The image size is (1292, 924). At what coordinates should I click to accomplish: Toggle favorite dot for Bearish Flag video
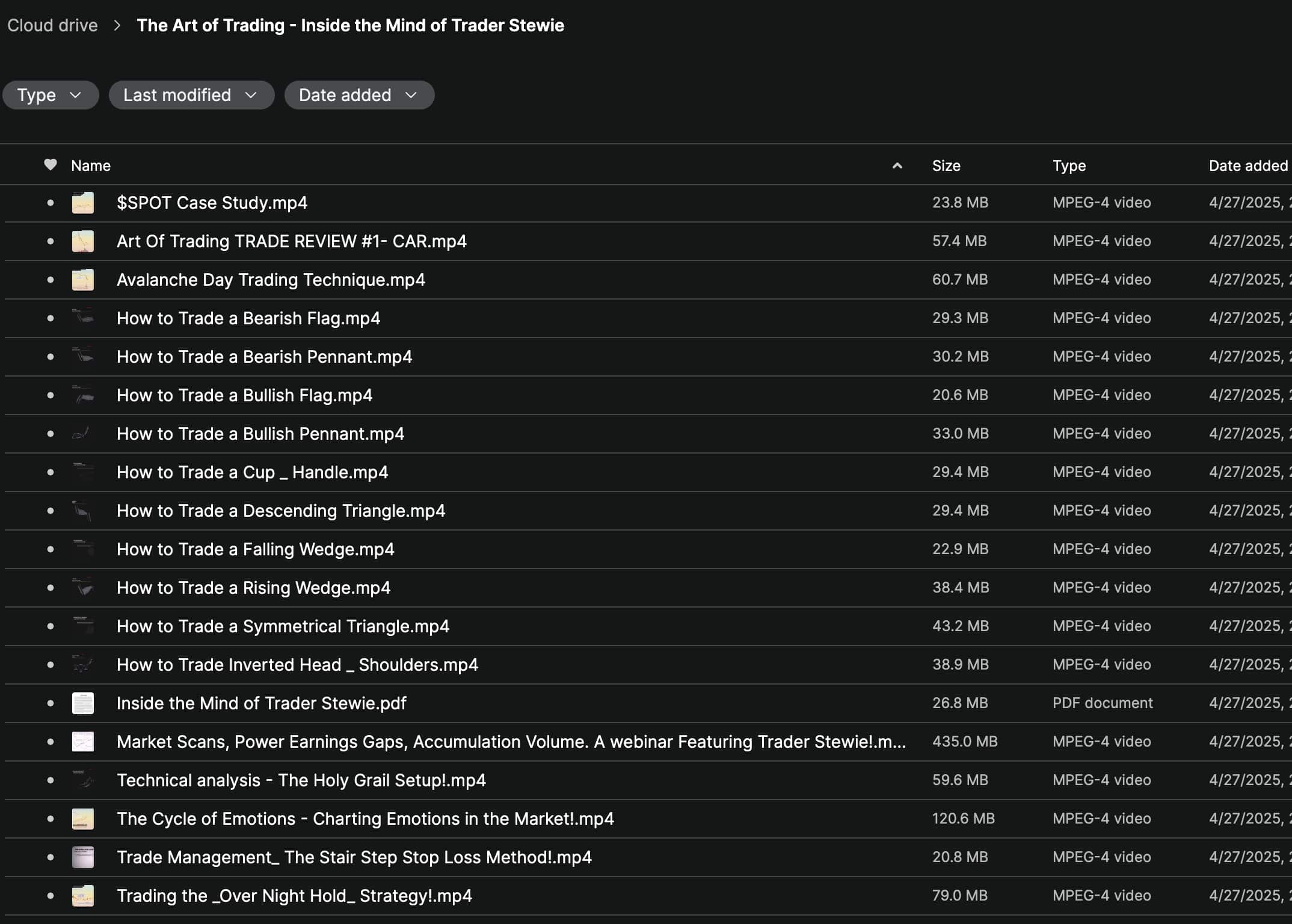[x=51, y=318]
